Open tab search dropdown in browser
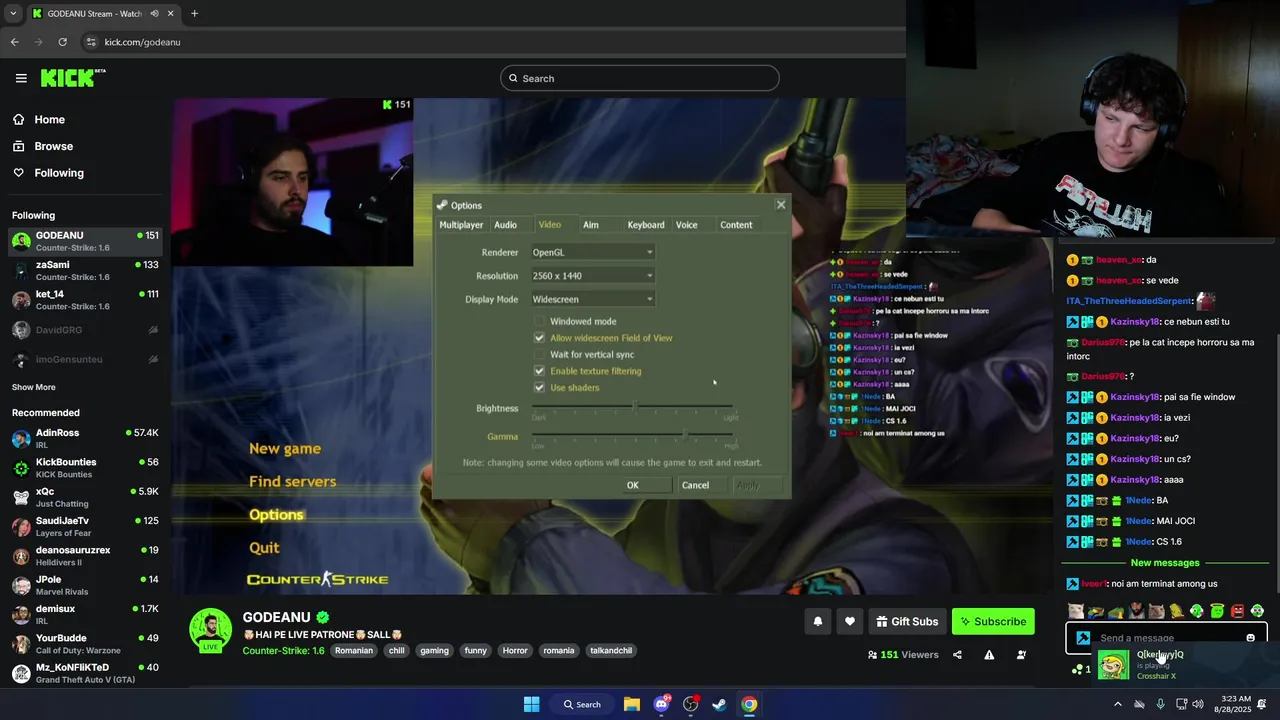 pos(13,14)
